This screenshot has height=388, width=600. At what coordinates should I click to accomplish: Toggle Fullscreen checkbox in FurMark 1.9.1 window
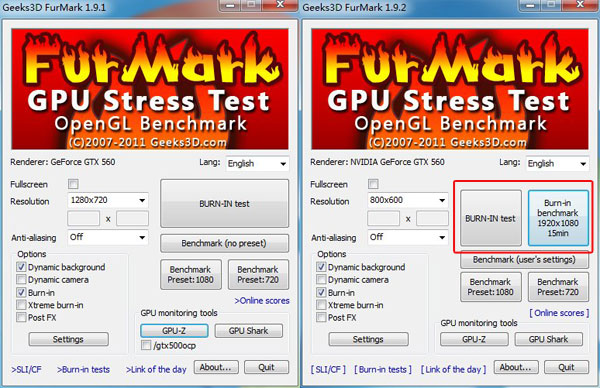[73, 184]
